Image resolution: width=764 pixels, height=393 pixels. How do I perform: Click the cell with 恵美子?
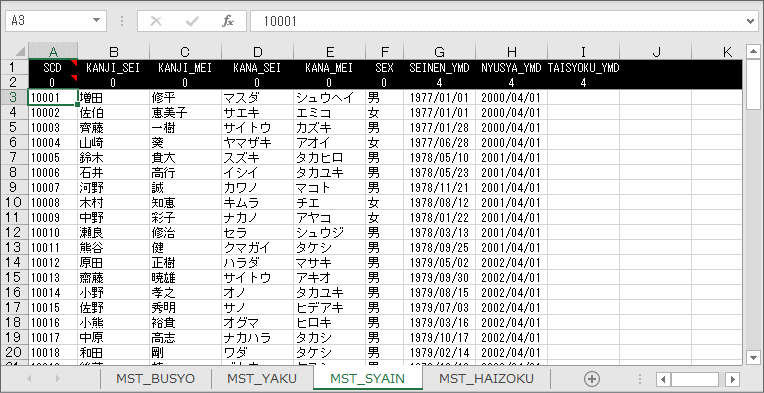185,112
